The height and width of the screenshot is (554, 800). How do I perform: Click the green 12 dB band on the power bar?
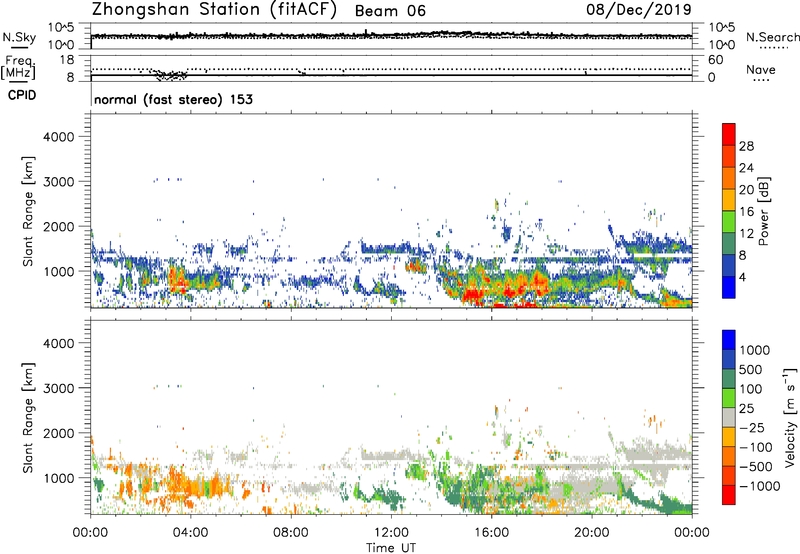pos(729,222)
